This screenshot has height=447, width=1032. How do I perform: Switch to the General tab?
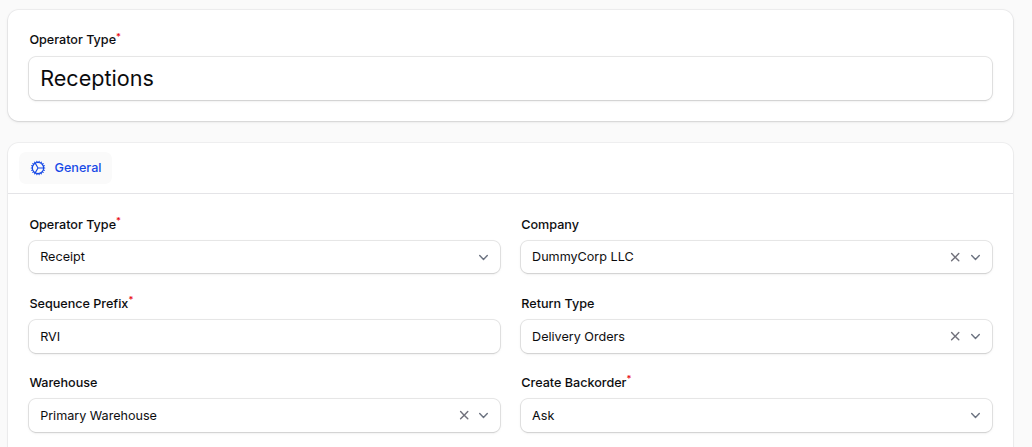(77, 168)
